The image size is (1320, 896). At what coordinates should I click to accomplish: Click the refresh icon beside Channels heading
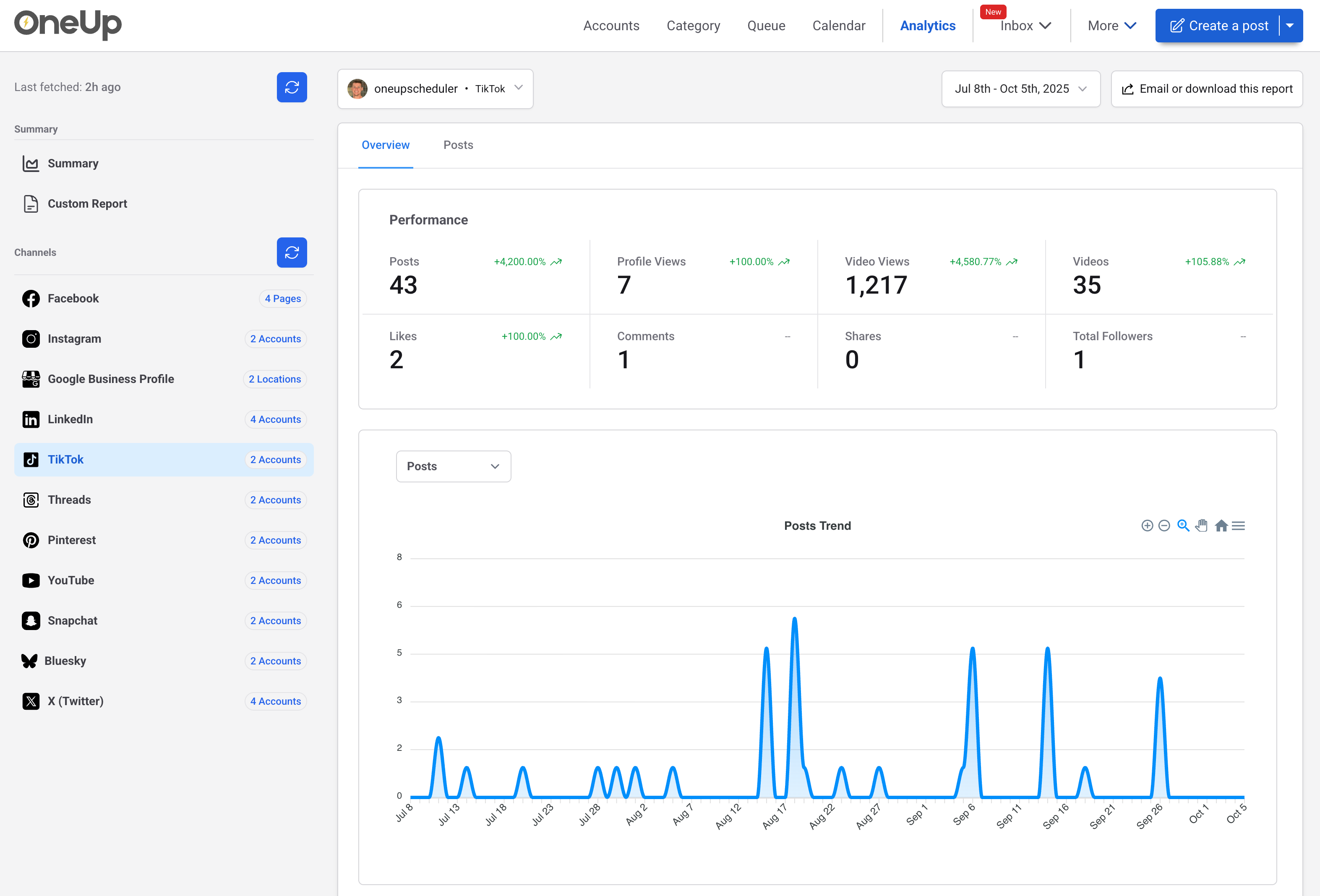[x=292, y=252]
